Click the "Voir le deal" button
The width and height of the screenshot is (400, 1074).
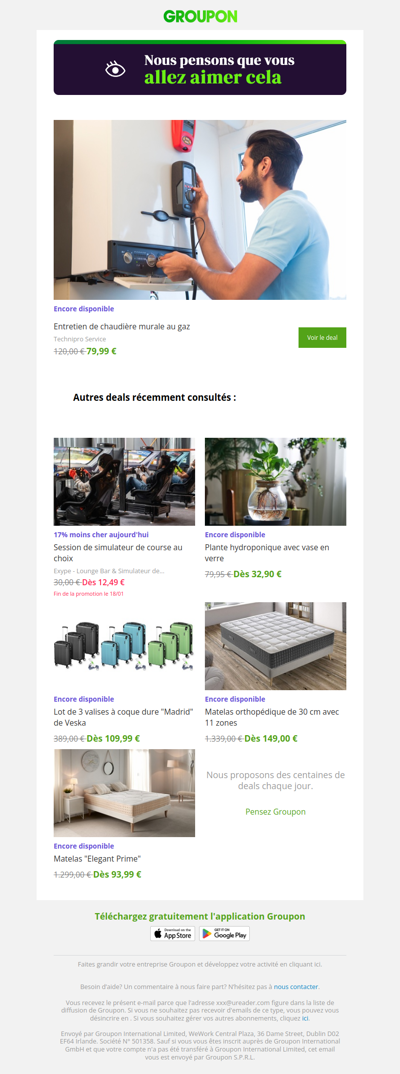coord(322,338)
